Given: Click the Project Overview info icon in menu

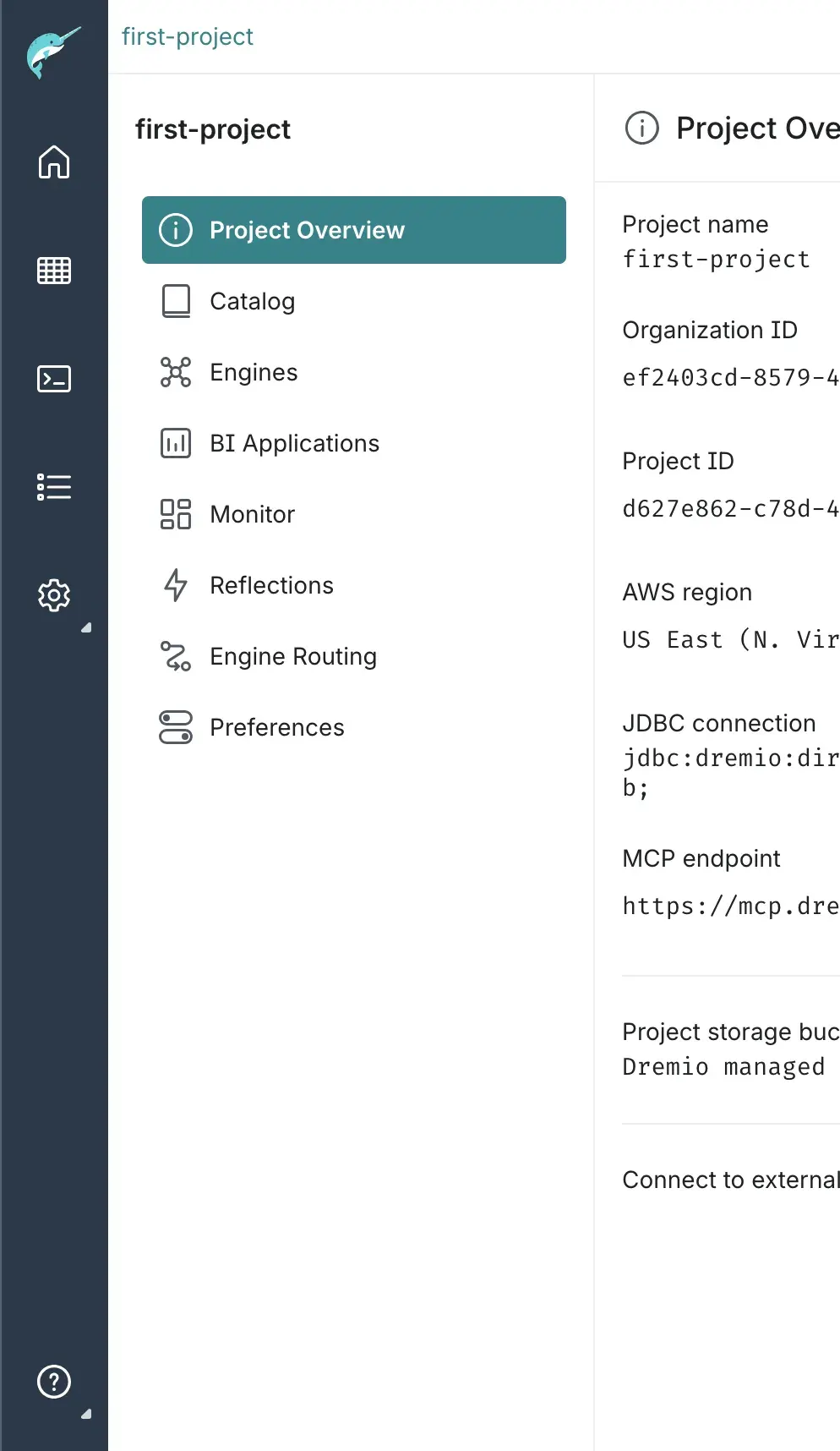Looking at the screenshot, I should pyautogui.click(x=176, y=230).
